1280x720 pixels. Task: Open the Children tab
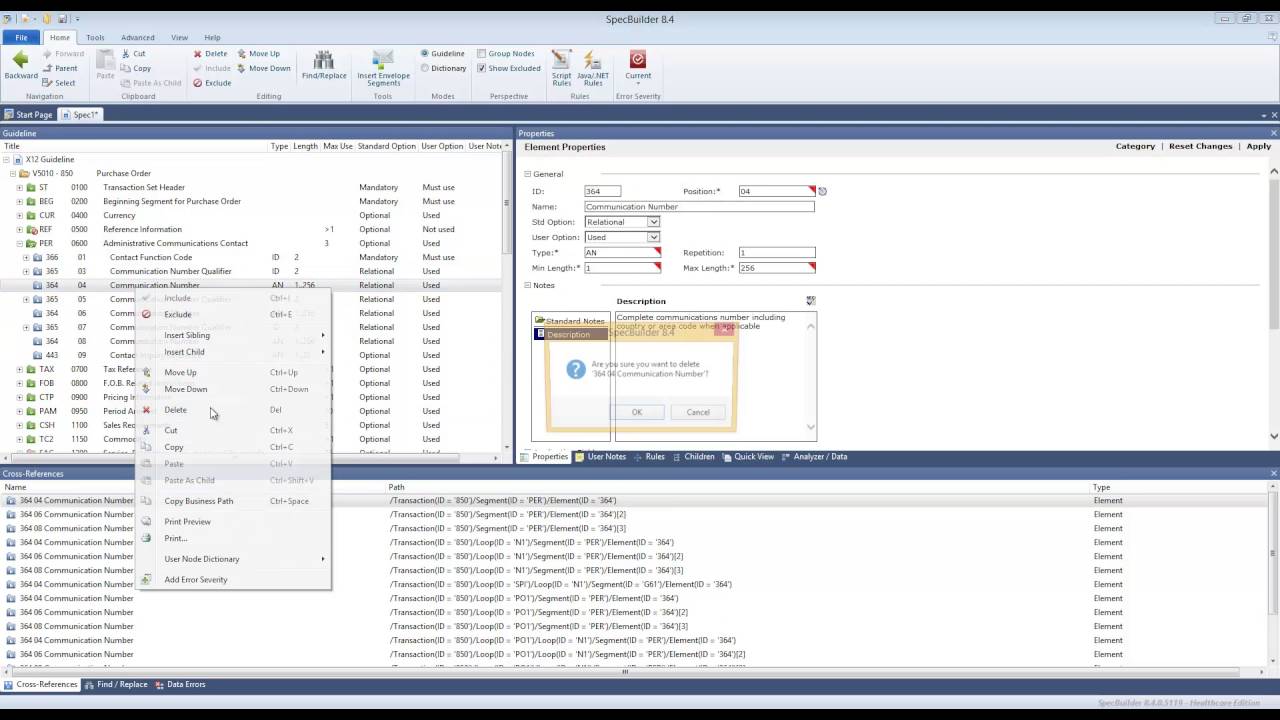[x=693, y=457]
